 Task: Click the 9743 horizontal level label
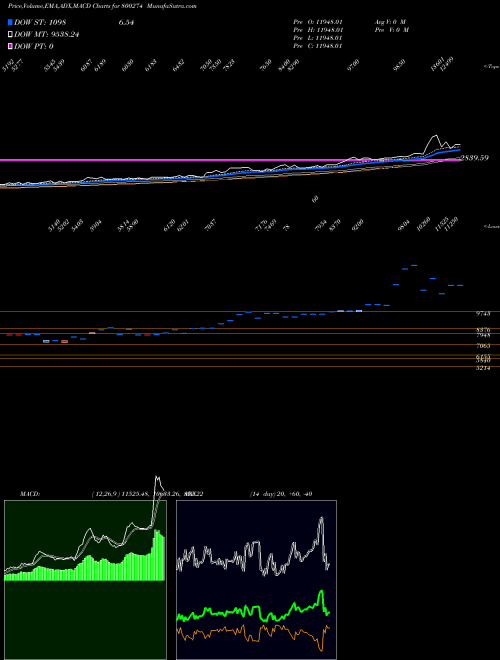click(x=483, y=314)
